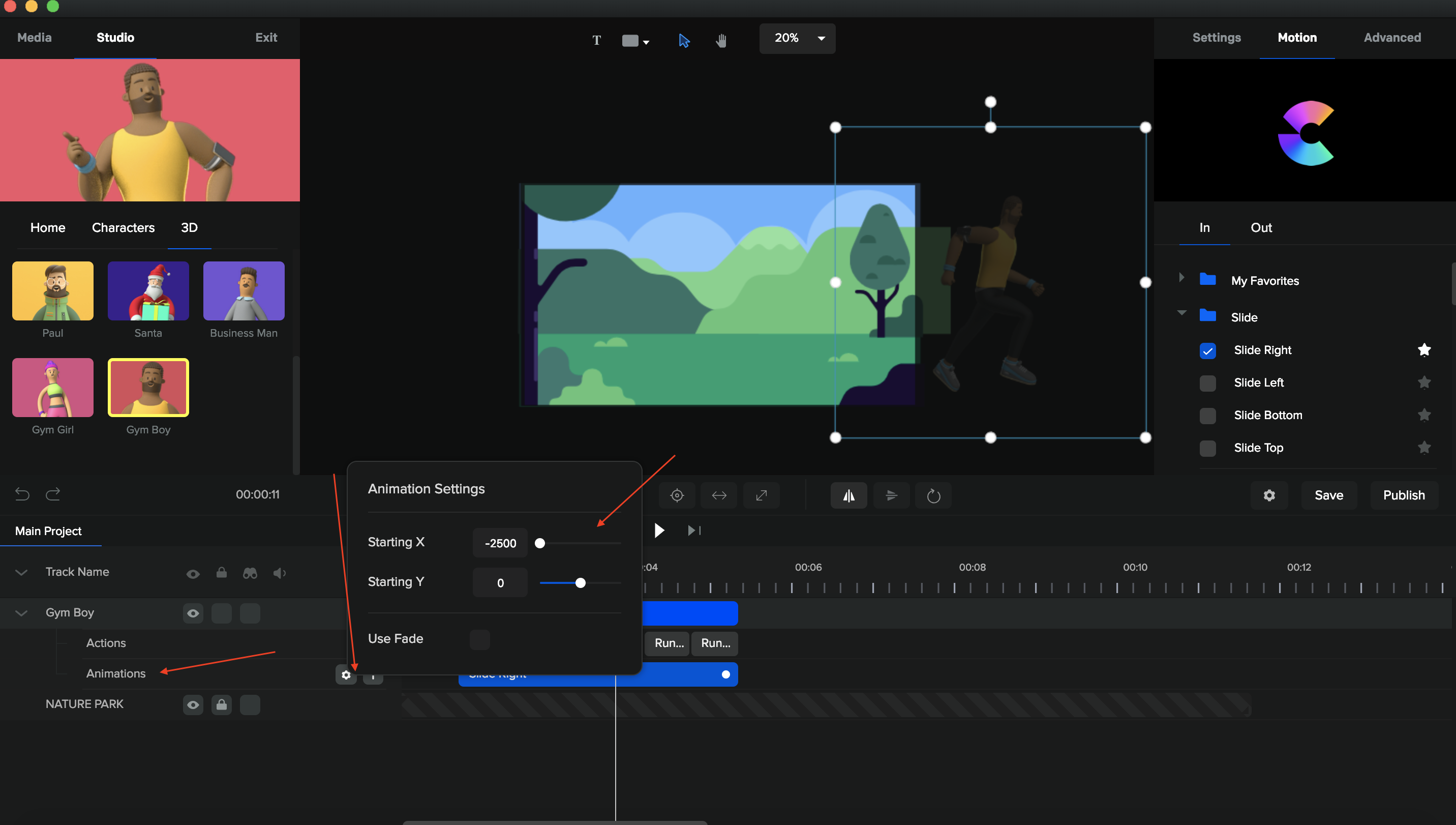
Task: Click the Exit button
Action: (266, 38)
